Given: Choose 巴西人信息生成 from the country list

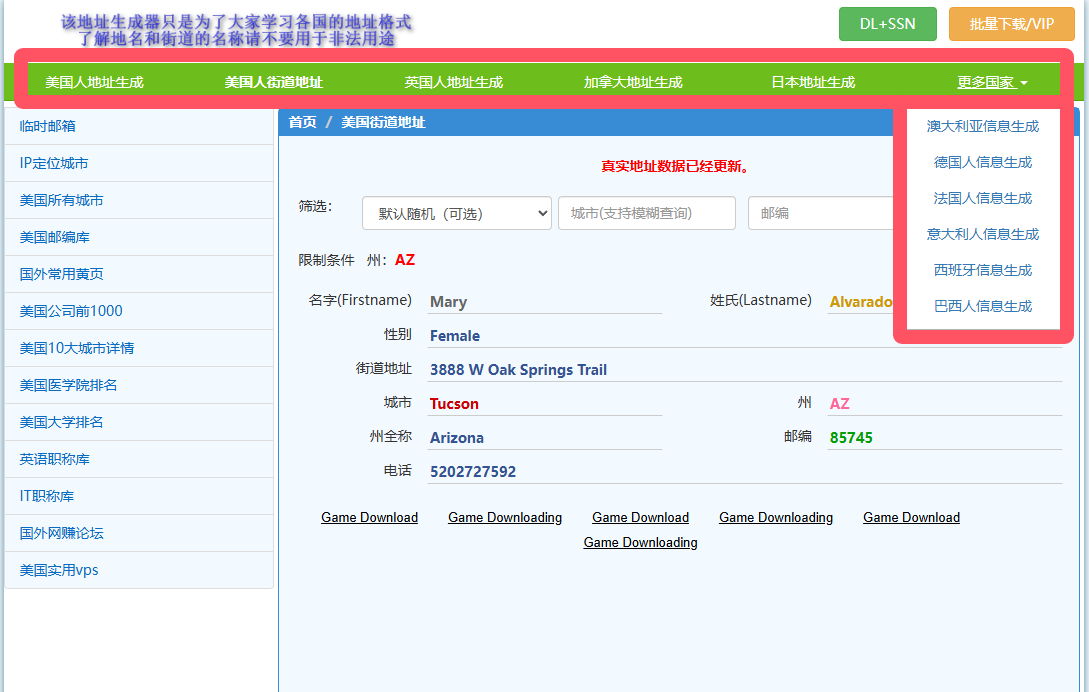Looking at the screenshot, I should (x=983, y=306).
